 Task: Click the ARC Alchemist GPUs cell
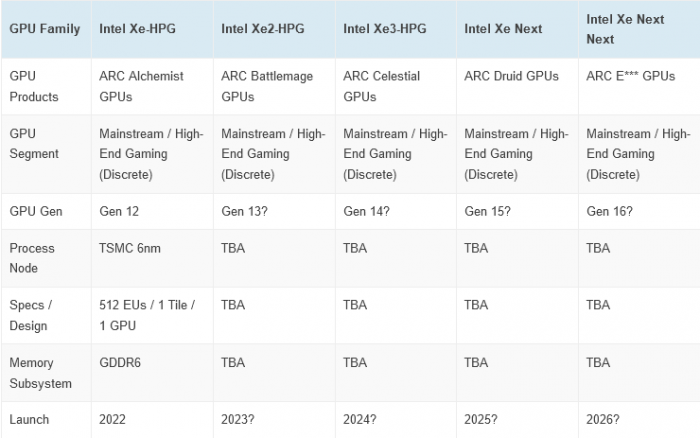pos(146,86)
